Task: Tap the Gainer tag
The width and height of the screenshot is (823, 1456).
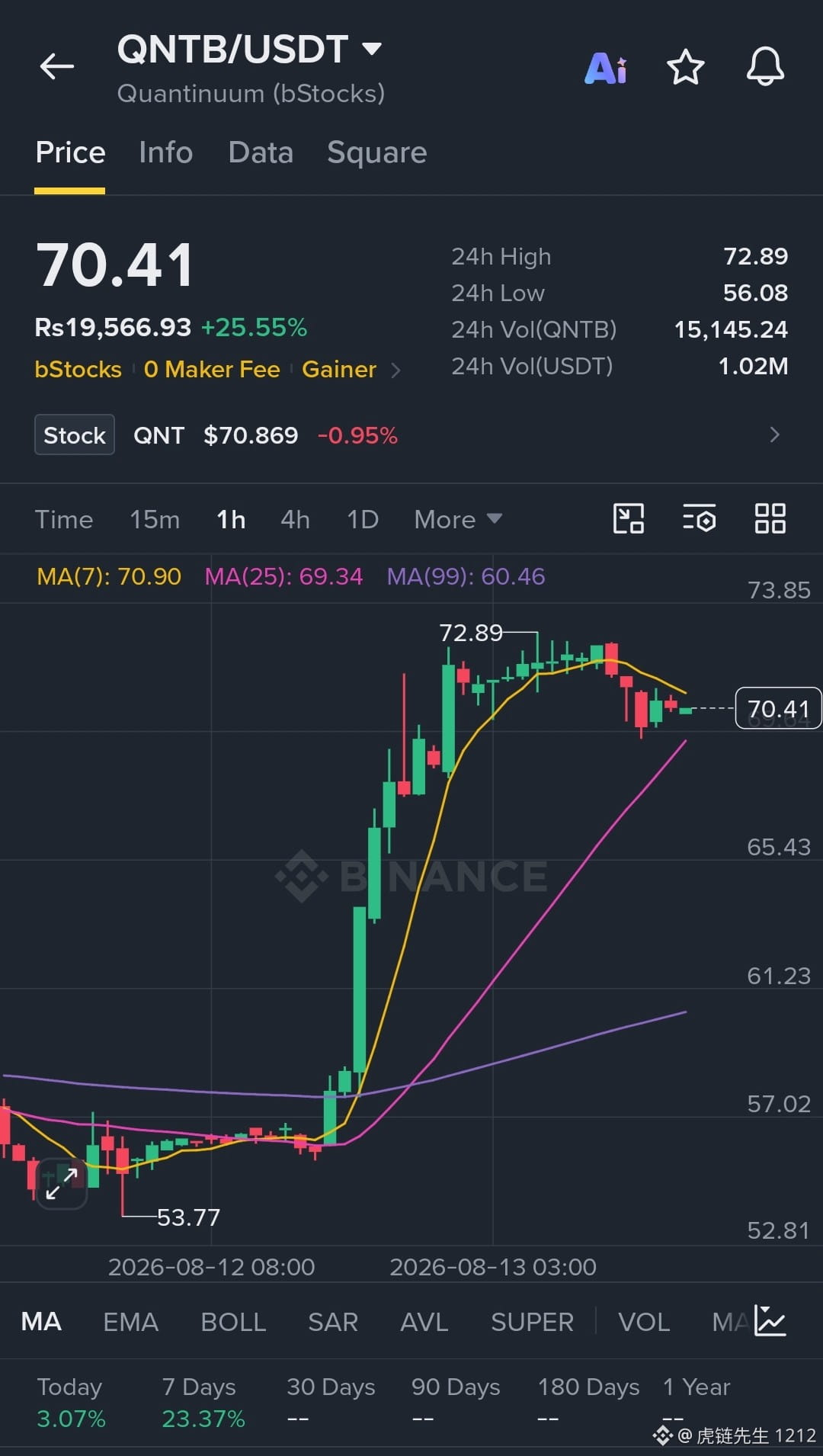Action: tap(339, 370)
